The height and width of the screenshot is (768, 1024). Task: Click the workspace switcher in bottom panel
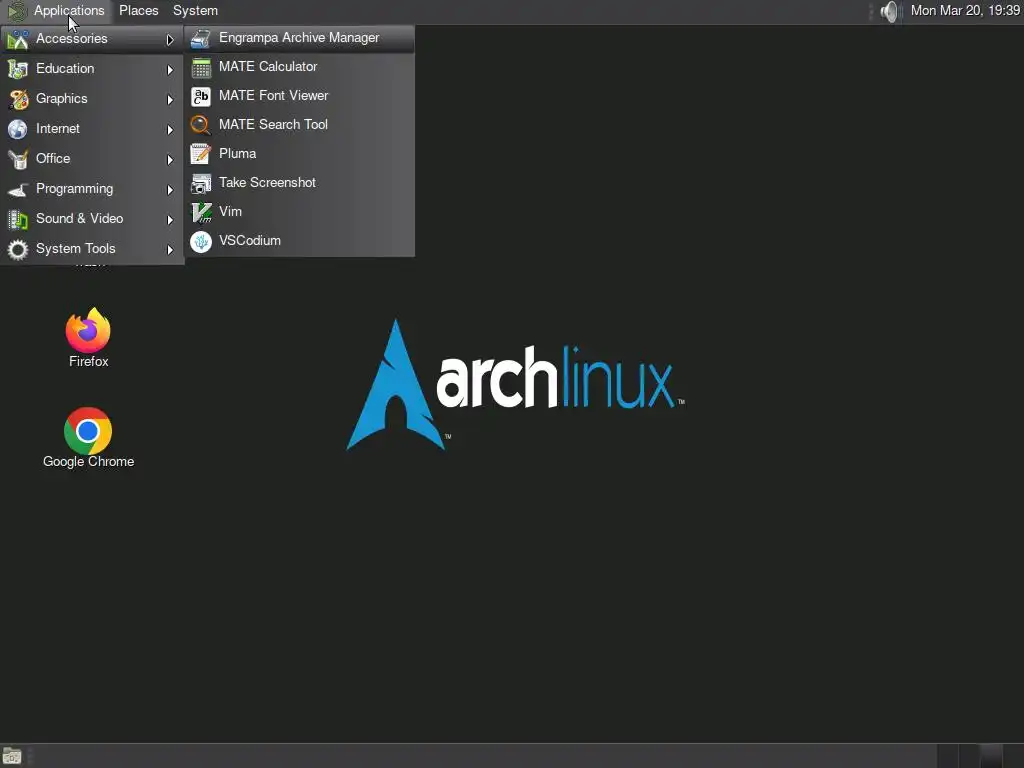[x=980, y=756]
